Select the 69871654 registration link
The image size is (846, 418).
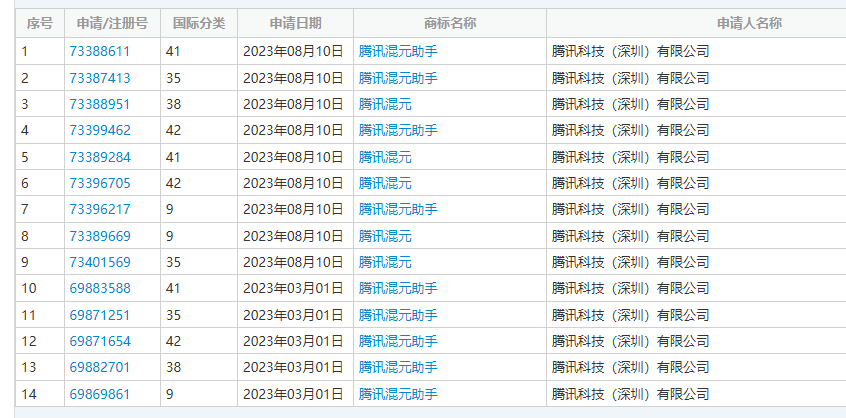point(100,341)
